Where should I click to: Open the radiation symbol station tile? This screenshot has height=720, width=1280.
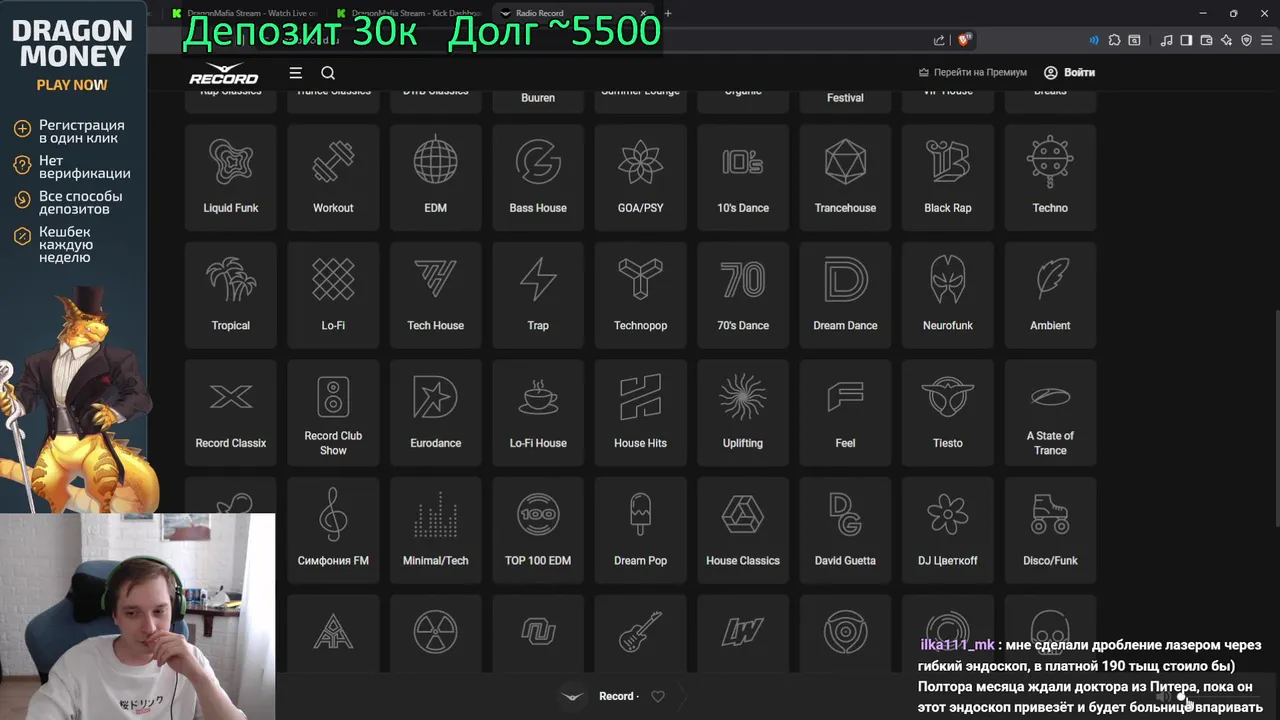[436, 634]
